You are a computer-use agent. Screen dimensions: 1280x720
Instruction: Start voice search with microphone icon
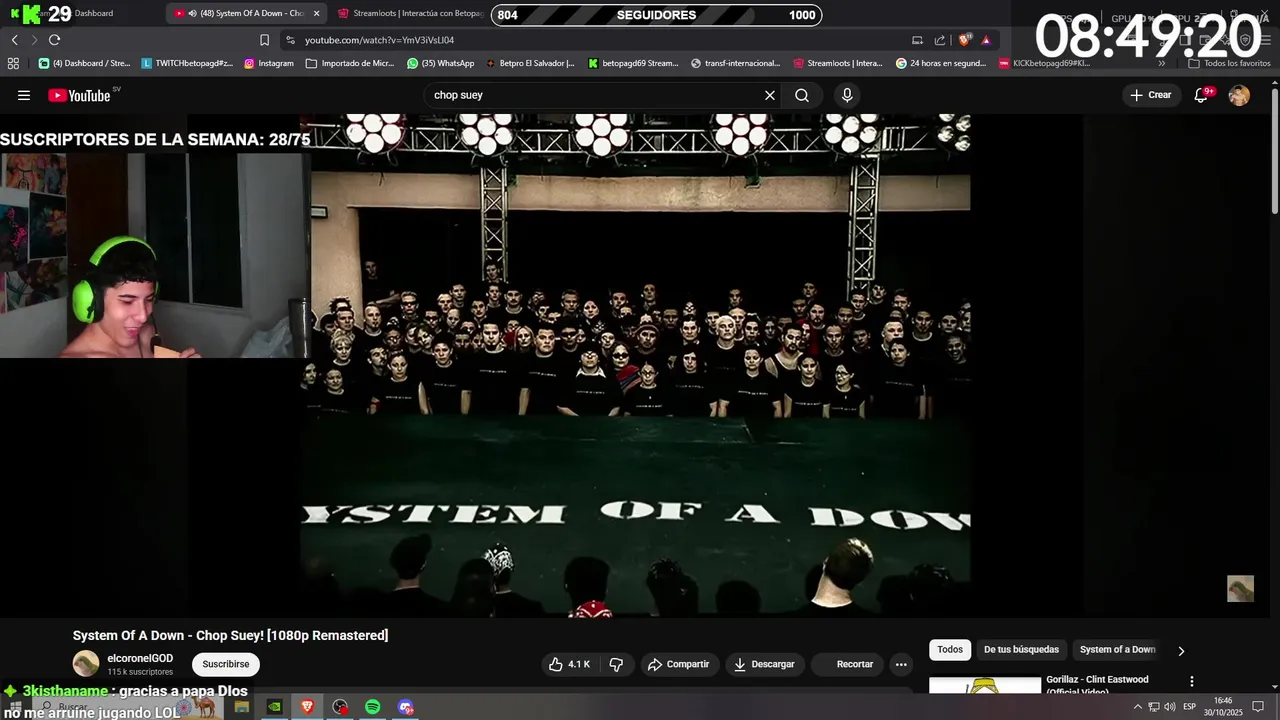847,95
